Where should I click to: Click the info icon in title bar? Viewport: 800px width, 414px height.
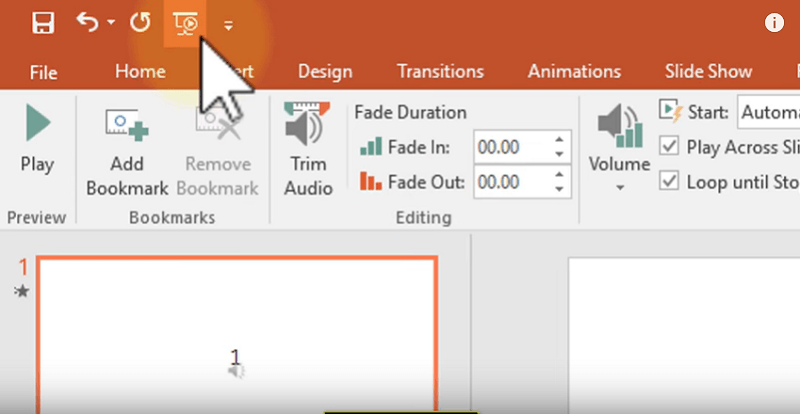point(774,23)
